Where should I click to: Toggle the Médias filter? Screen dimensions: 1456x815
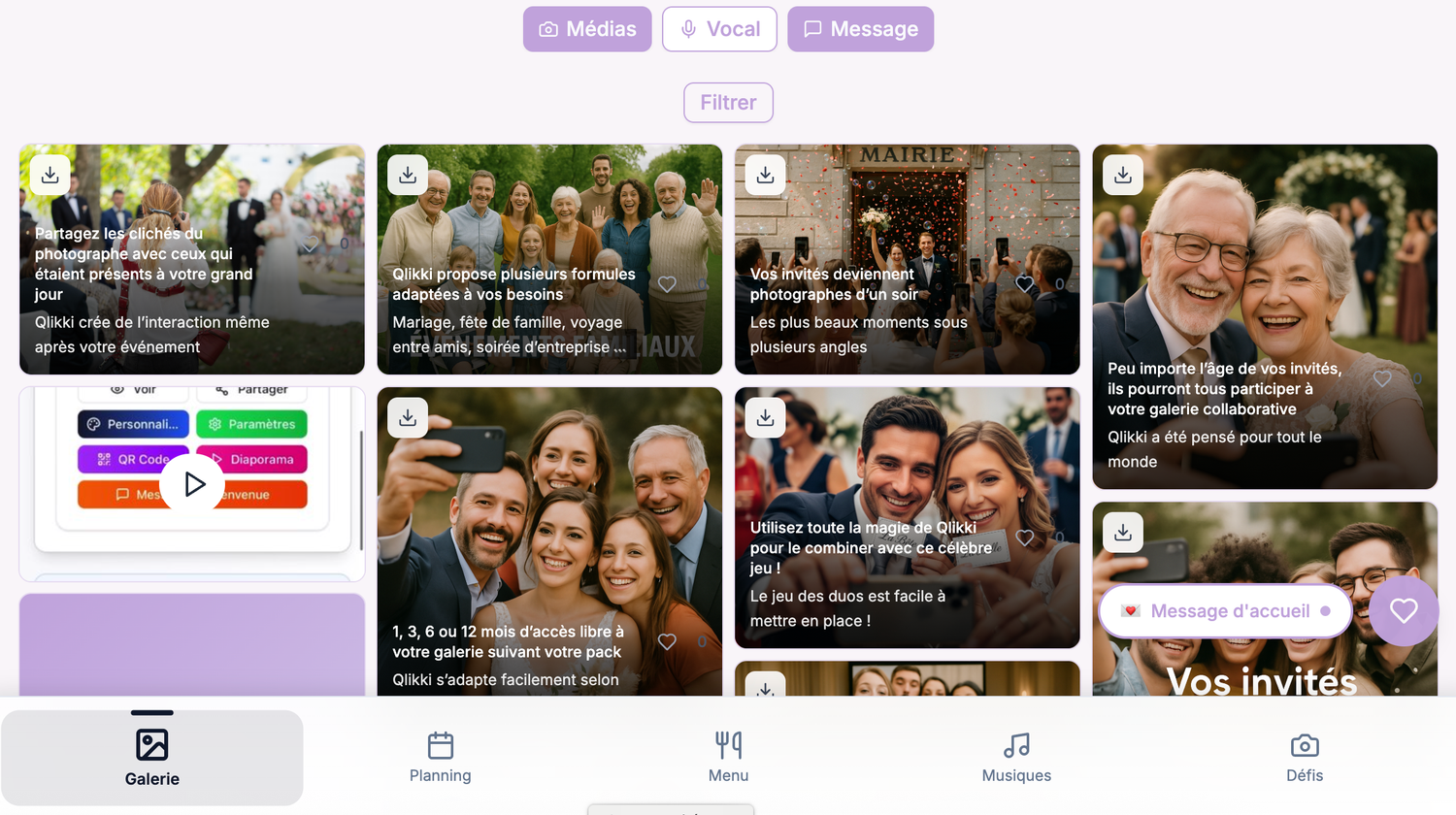tap(587, 29)
